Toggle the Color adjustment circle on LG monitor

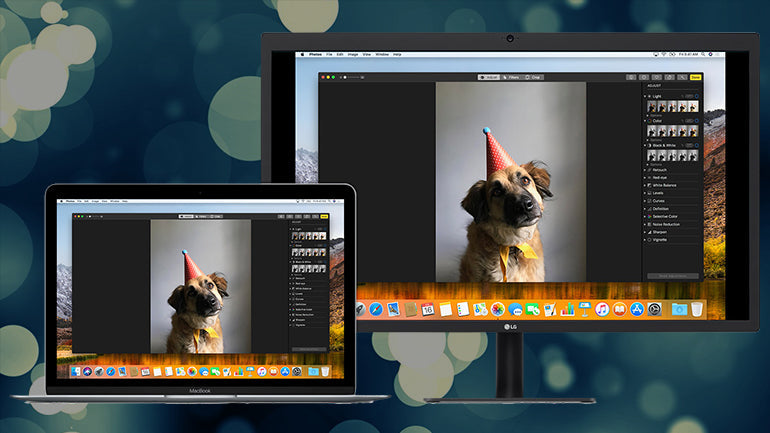[x=697, y=121]
